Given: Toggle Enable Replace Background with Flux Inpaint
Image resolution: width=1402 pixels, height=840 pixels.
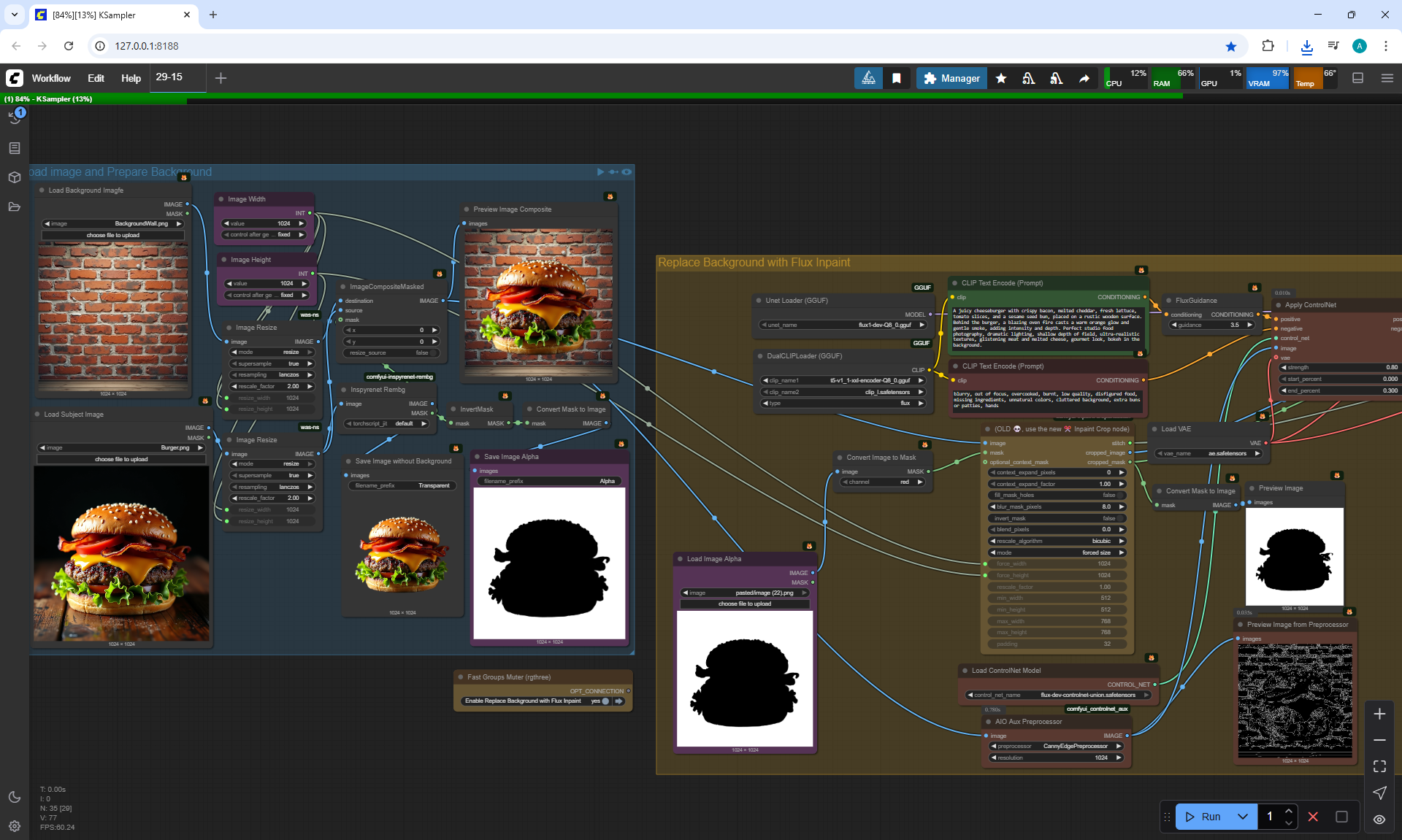Looking at the screenshot, I should coord(605,701).
